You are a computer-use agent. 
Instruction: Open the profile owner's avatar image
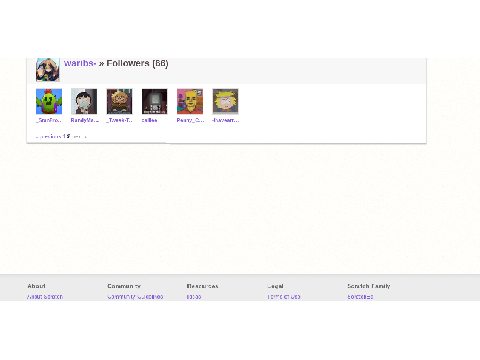(48, 70)
